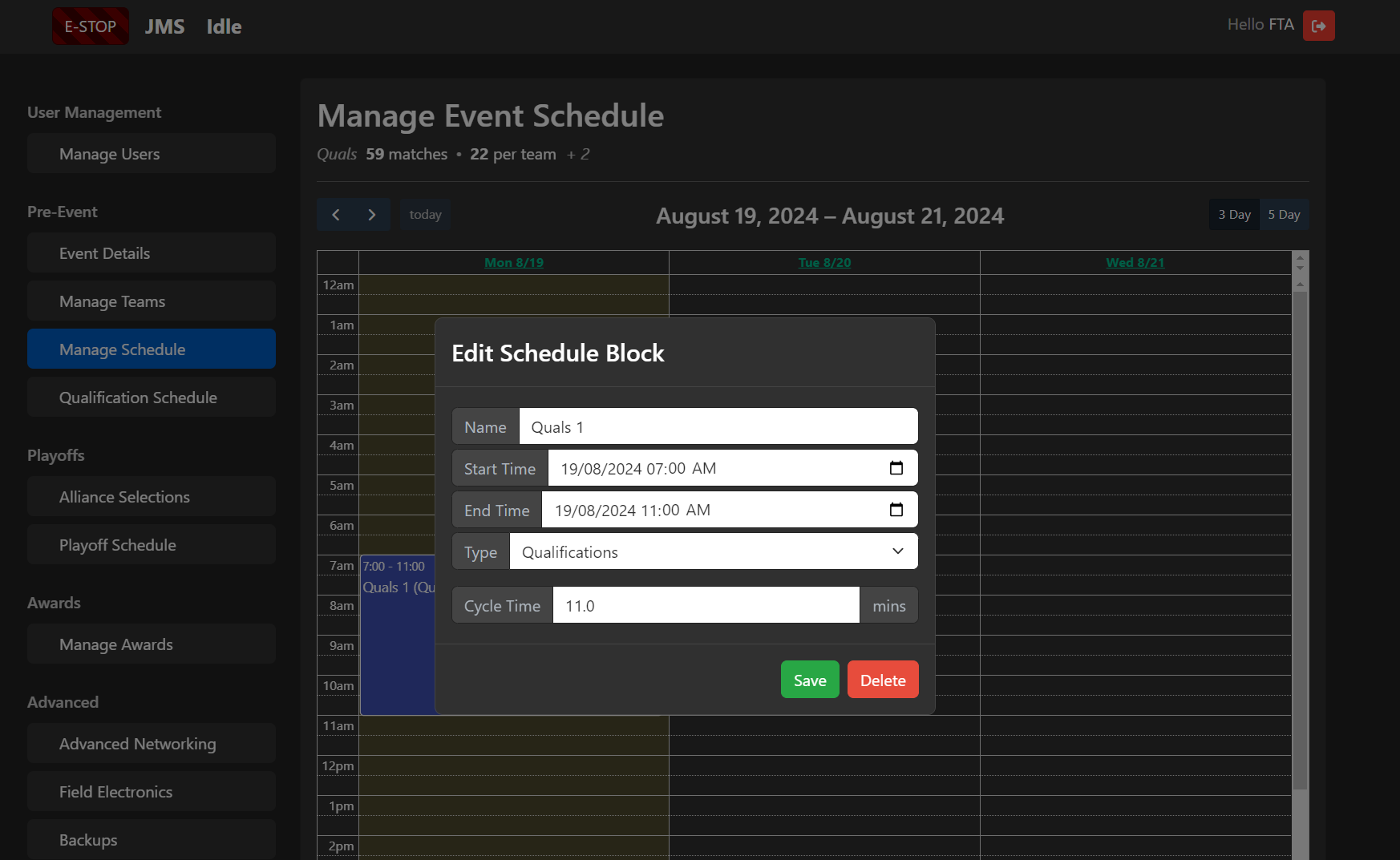This screenshot has width=1400, height=860.
Task: Switch to 3 Day view
Action: click(x=1234, y=215)
